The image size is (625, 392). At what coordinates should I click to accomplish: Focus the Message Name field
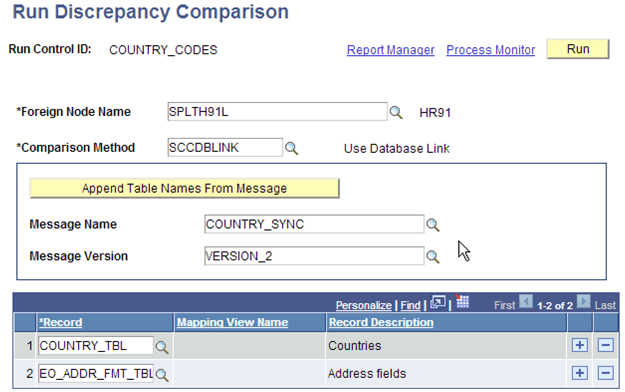314,224
